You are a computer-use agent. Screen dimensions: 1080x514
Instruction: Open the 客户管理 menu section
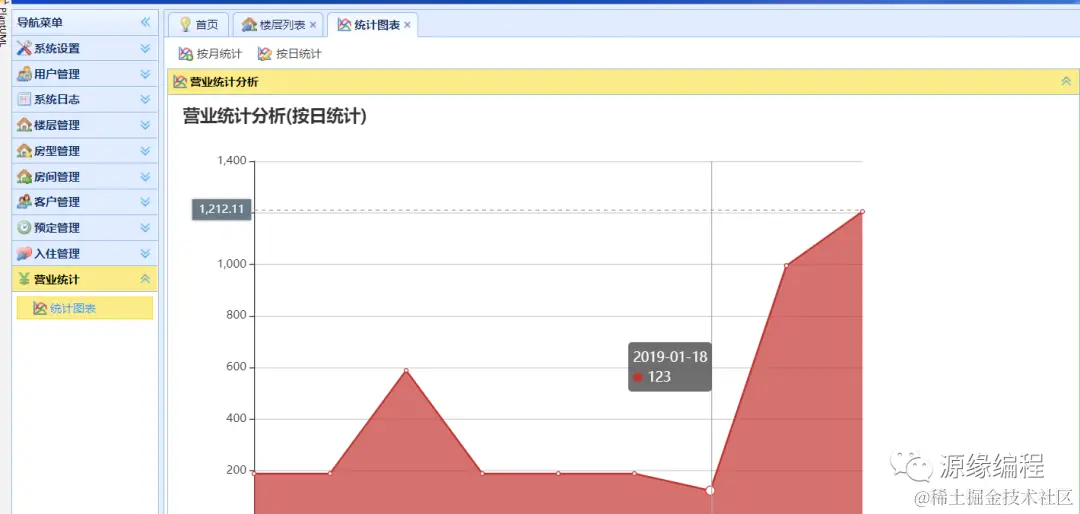(x=85, y=202)
